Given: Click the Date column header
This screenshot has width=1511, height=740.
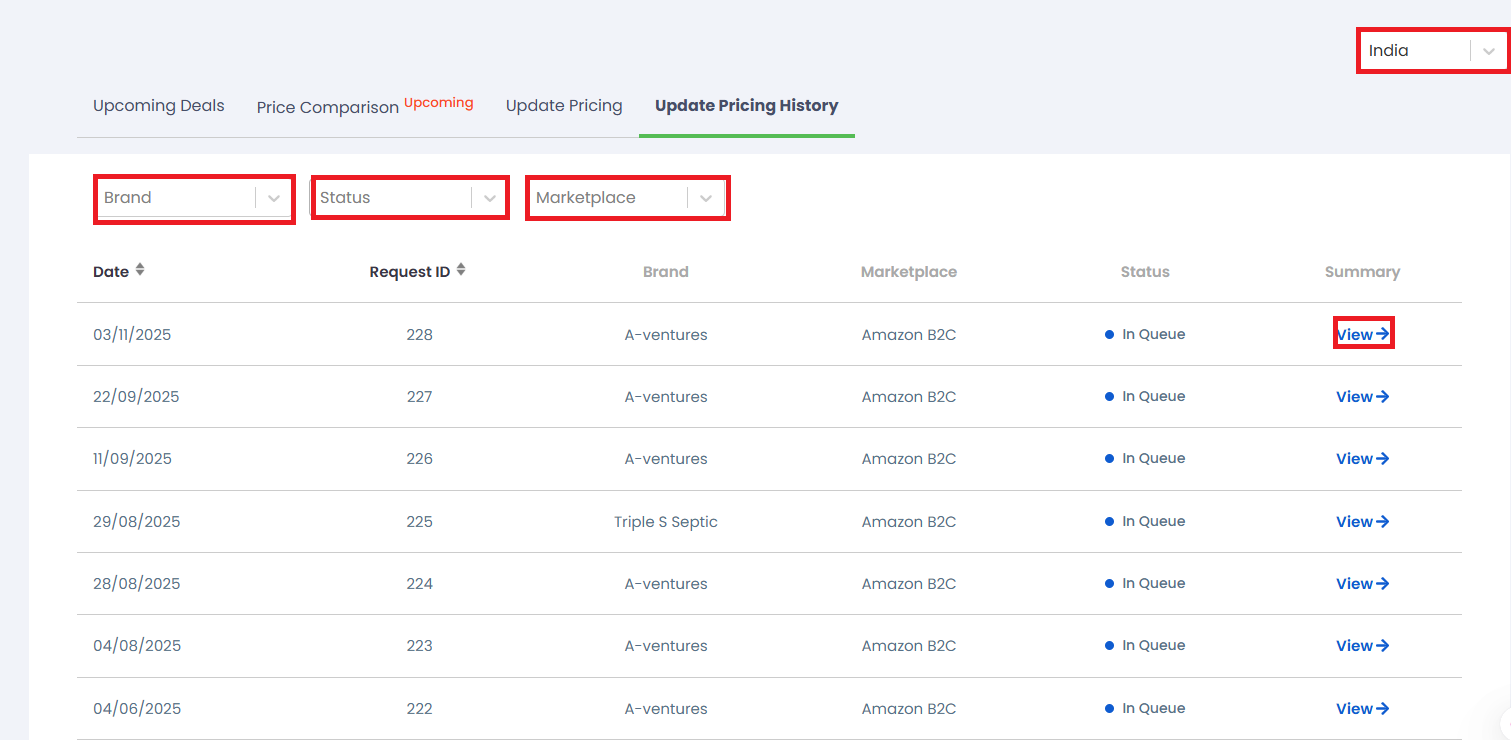Looking at the screenshot, I should tap(111, 272).
